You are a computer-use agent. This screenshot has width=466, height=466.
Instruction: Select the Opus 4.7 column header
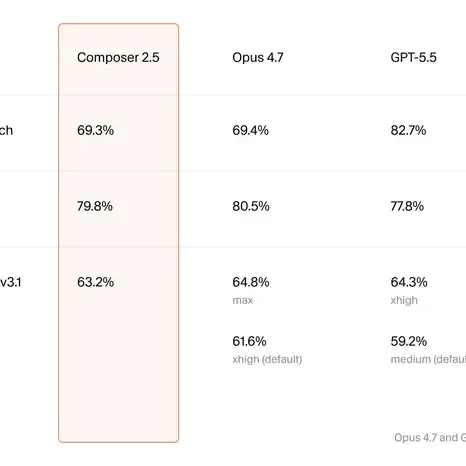258,57
